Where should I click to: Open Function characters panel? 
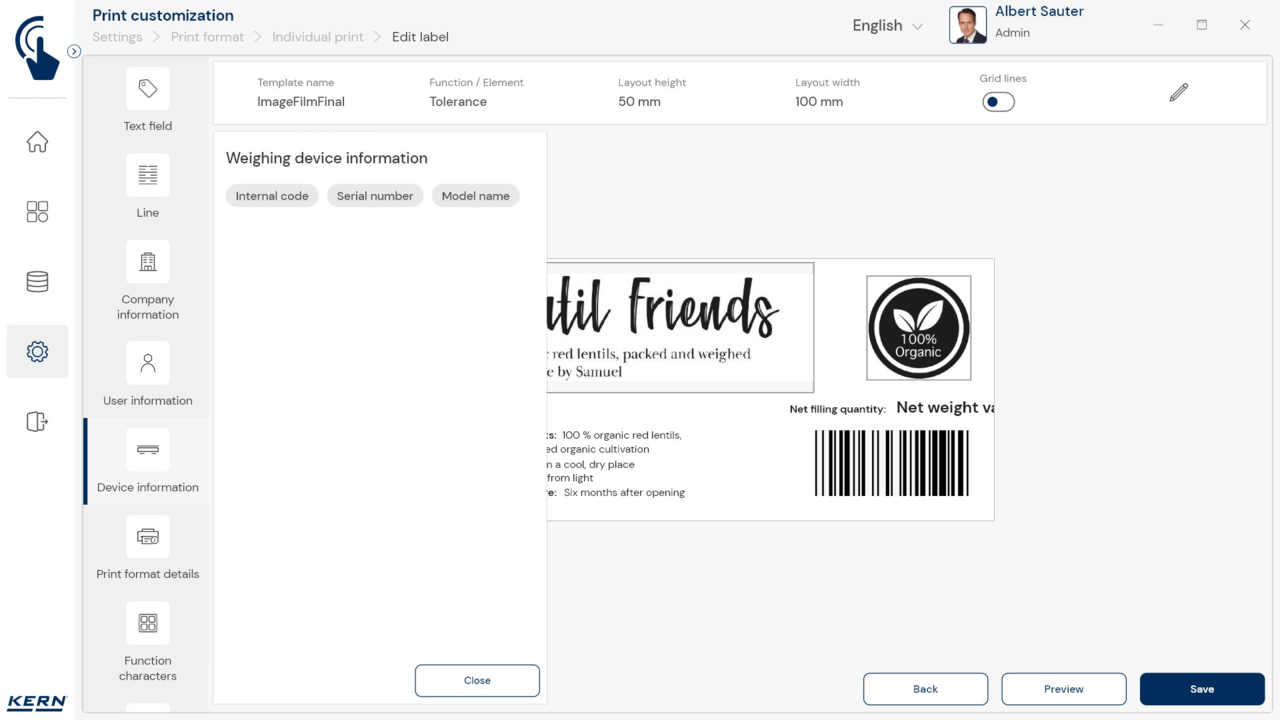148,624
